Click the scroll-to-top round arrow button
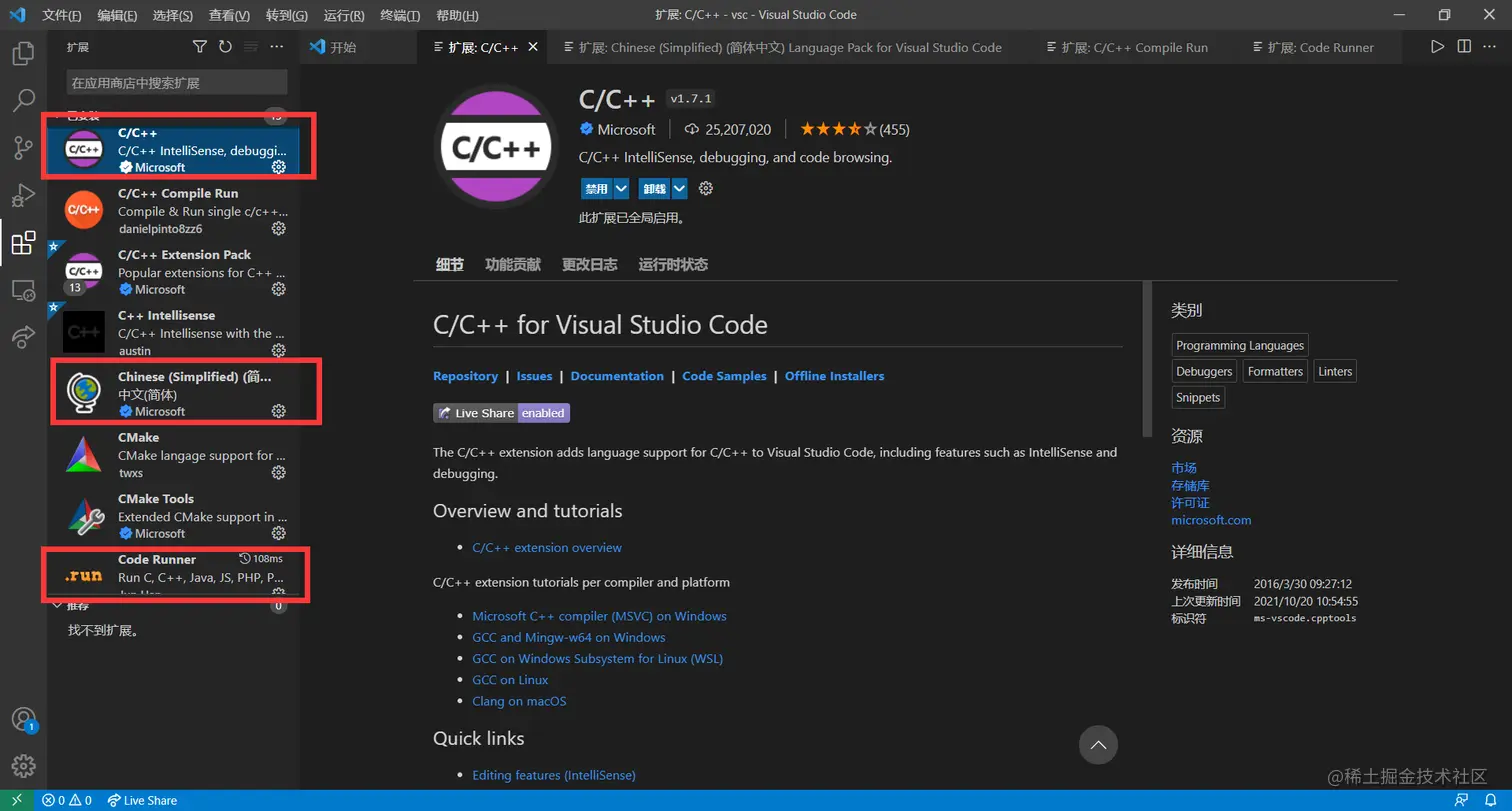This screenshot has width=1512, height=811. (1098, 744)
